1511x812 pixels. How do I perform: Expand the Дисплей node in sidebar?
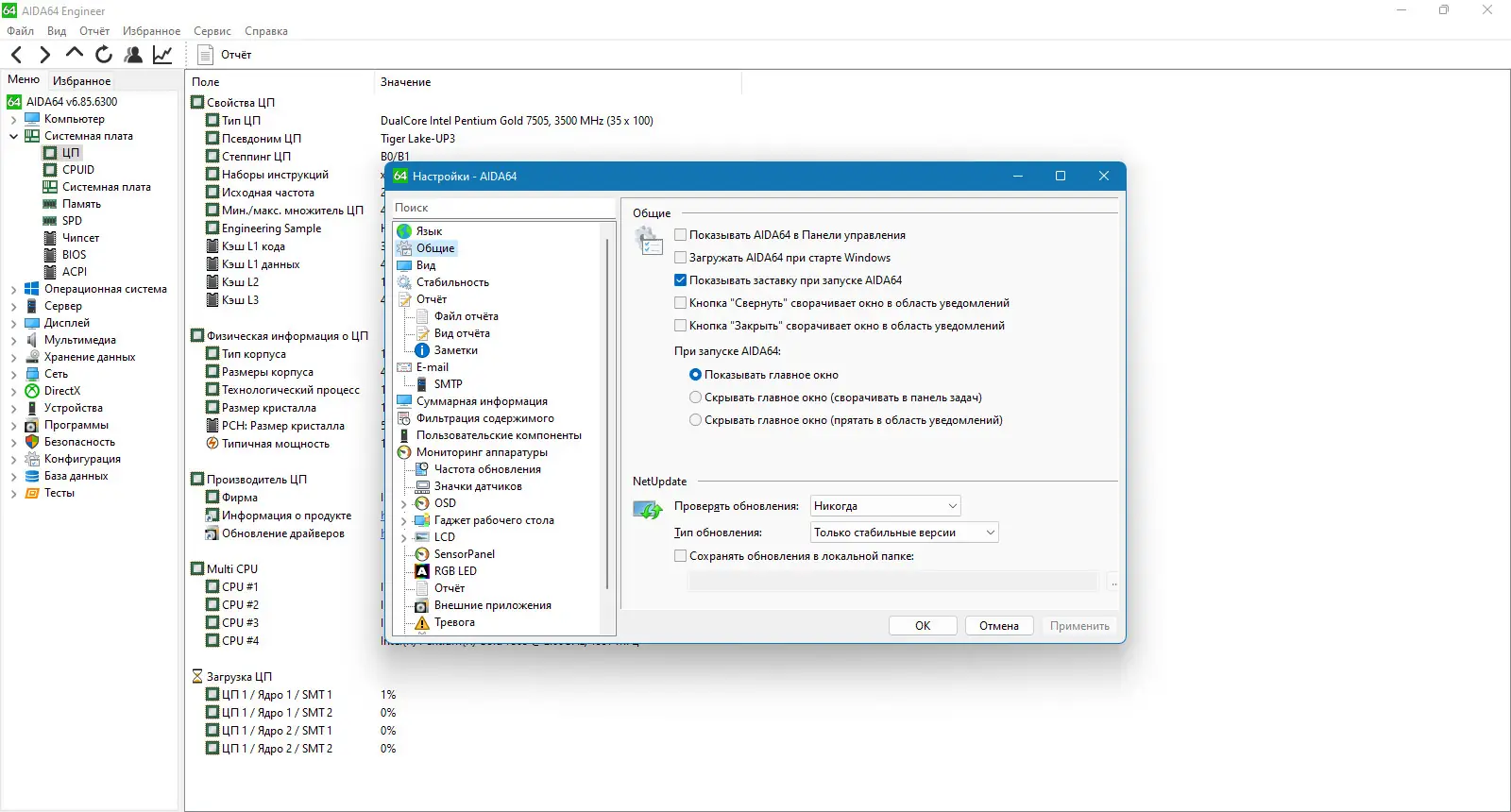14,324
